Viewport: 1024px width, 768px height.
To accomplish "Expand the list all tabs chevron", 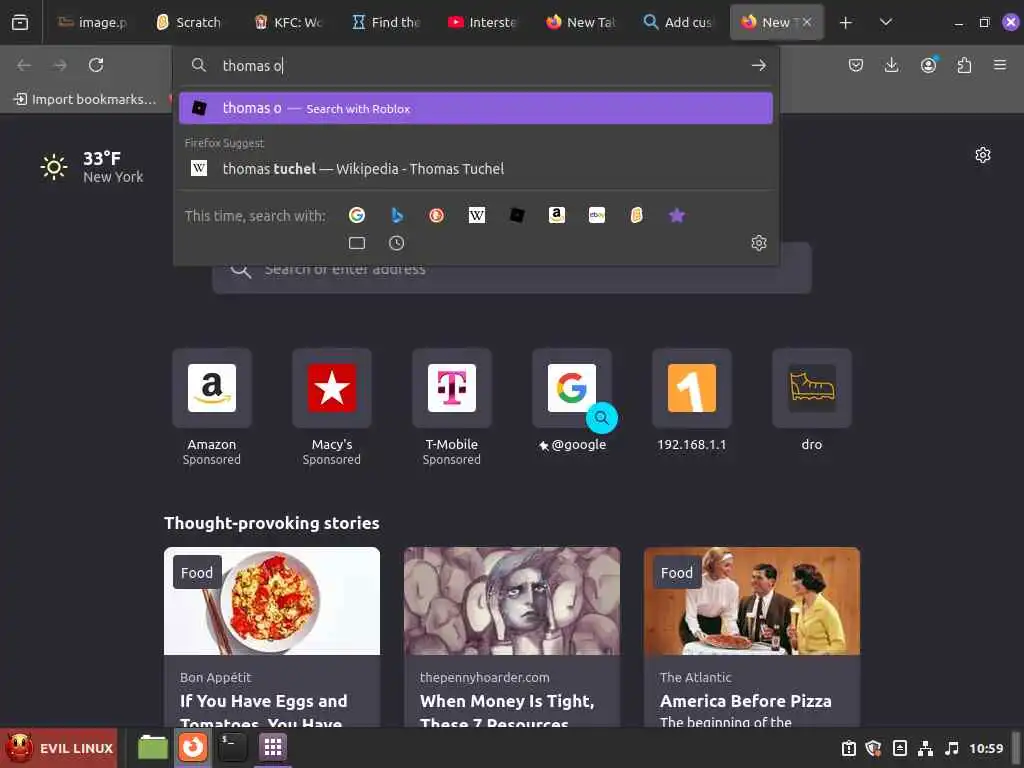I will click(x=886, y=22).
